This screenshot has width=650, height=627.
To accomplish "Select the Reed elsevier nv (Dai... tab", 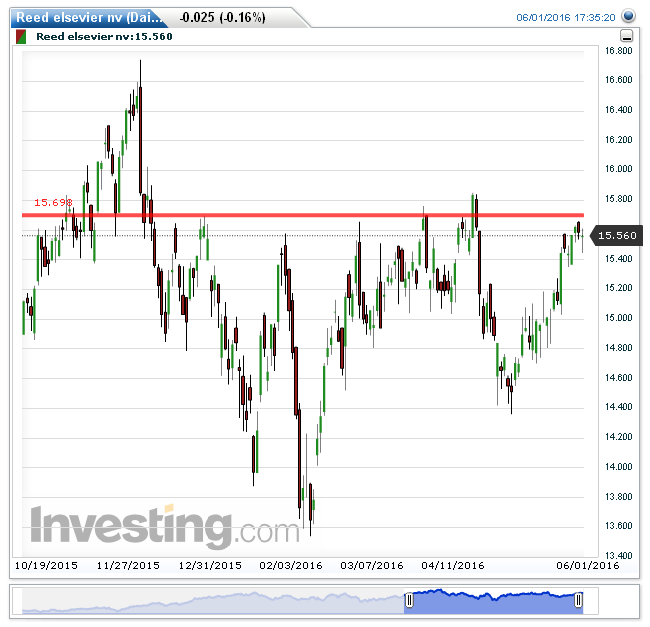I will (x=89, y=17).
